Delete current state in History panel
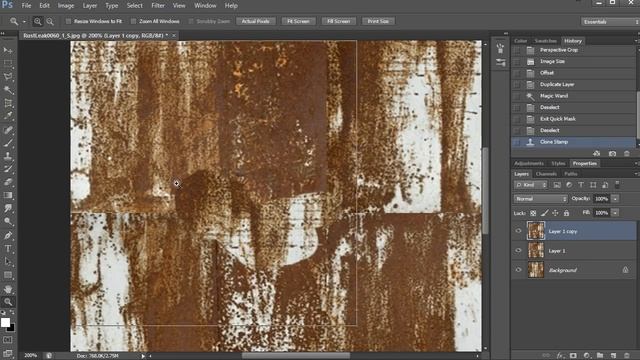 (x=627, y=153)
